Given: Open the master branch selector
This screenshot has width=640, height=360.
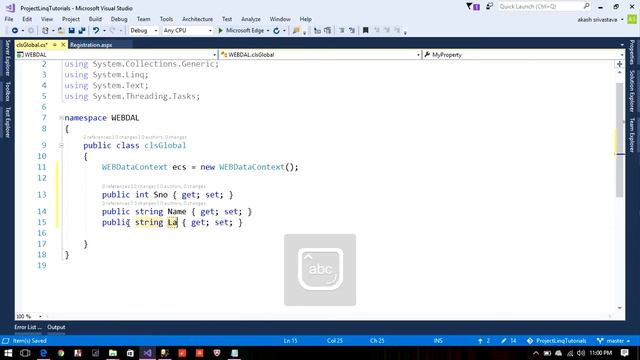Looking at the screenshot, I should pos(613,340).
